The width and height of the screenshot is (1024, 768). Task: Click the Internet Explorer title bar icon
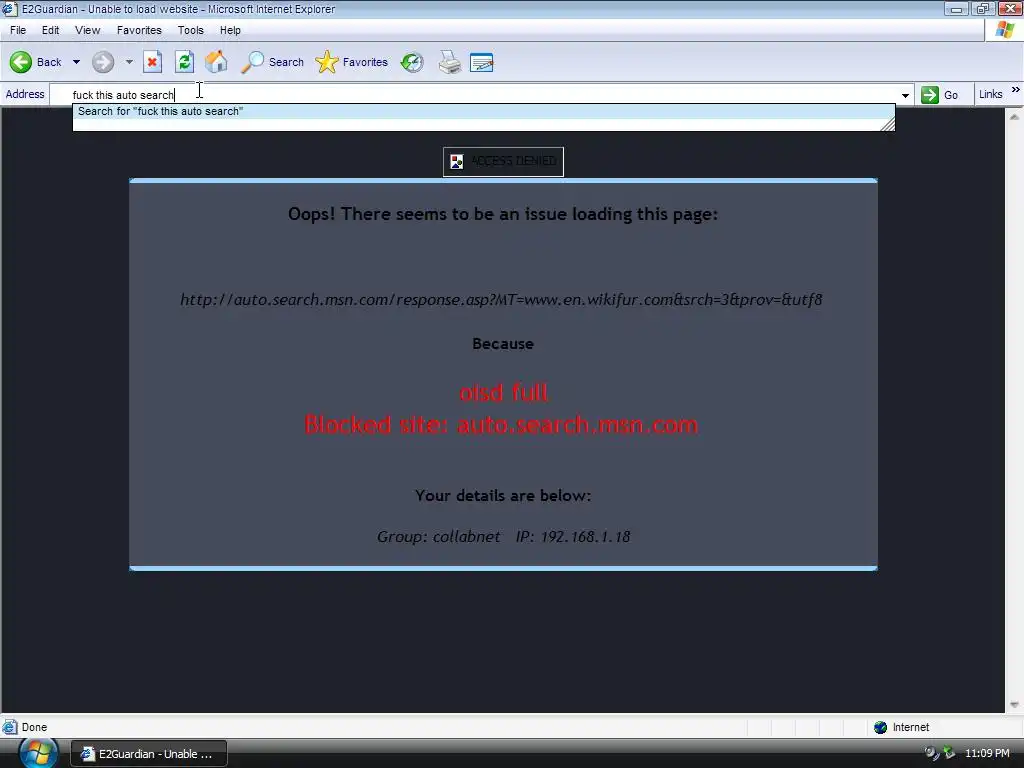point(9,8)
